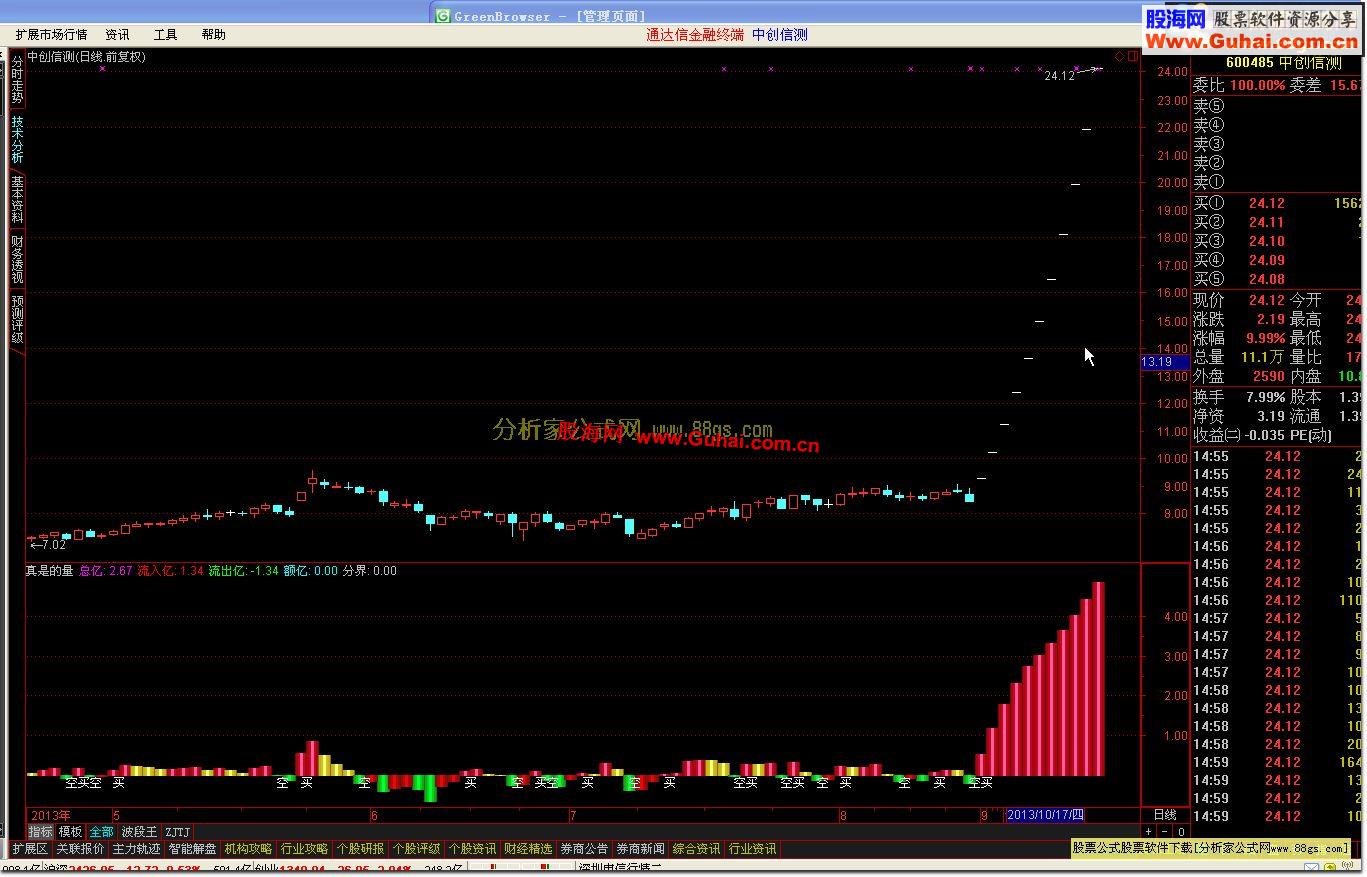Click the 通达信金融终端 header label
The width and height of the screenshot is (1367, 877).
(694, 34)
